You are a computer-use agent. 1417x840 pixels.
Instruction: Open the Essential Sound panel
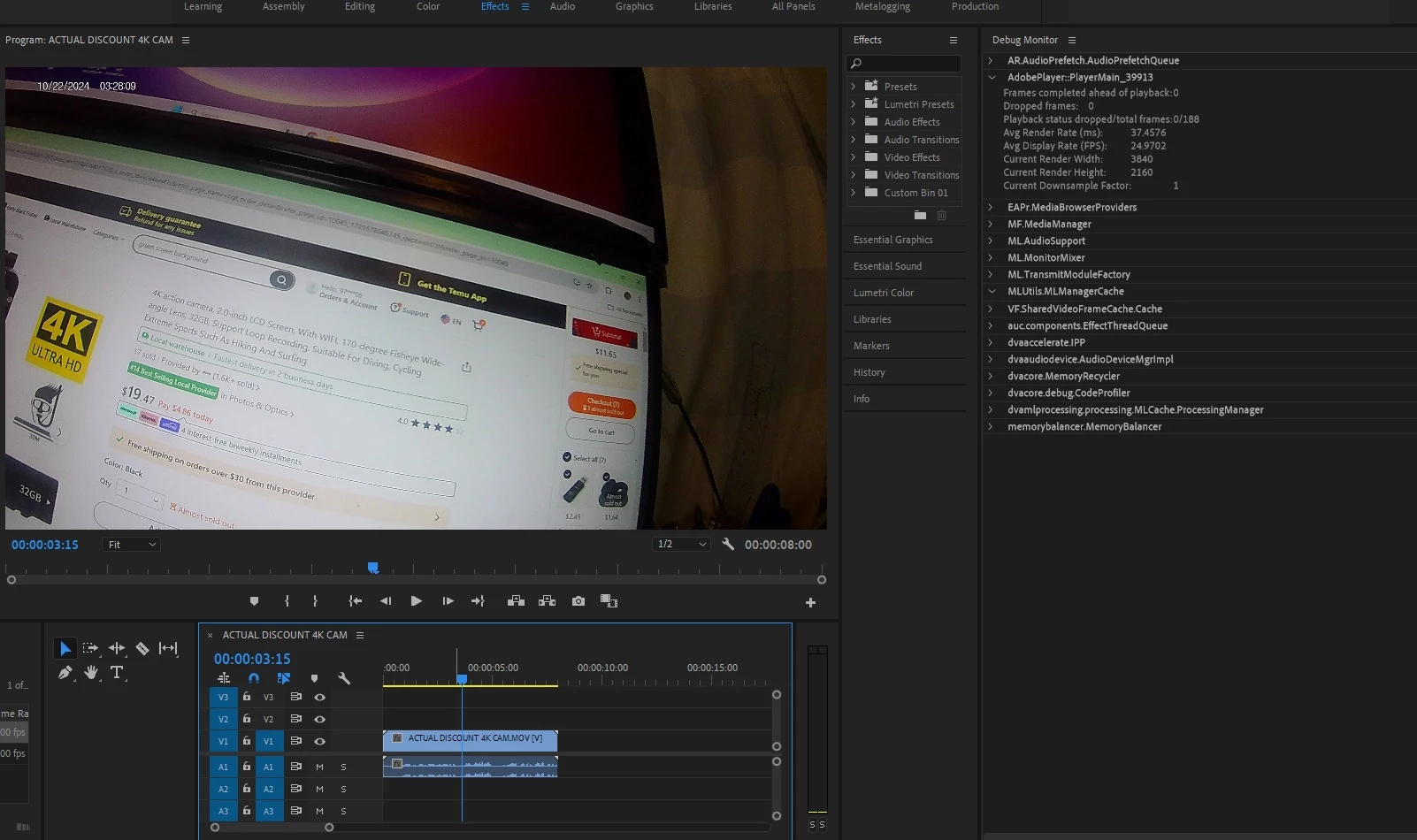coord(887,266)
